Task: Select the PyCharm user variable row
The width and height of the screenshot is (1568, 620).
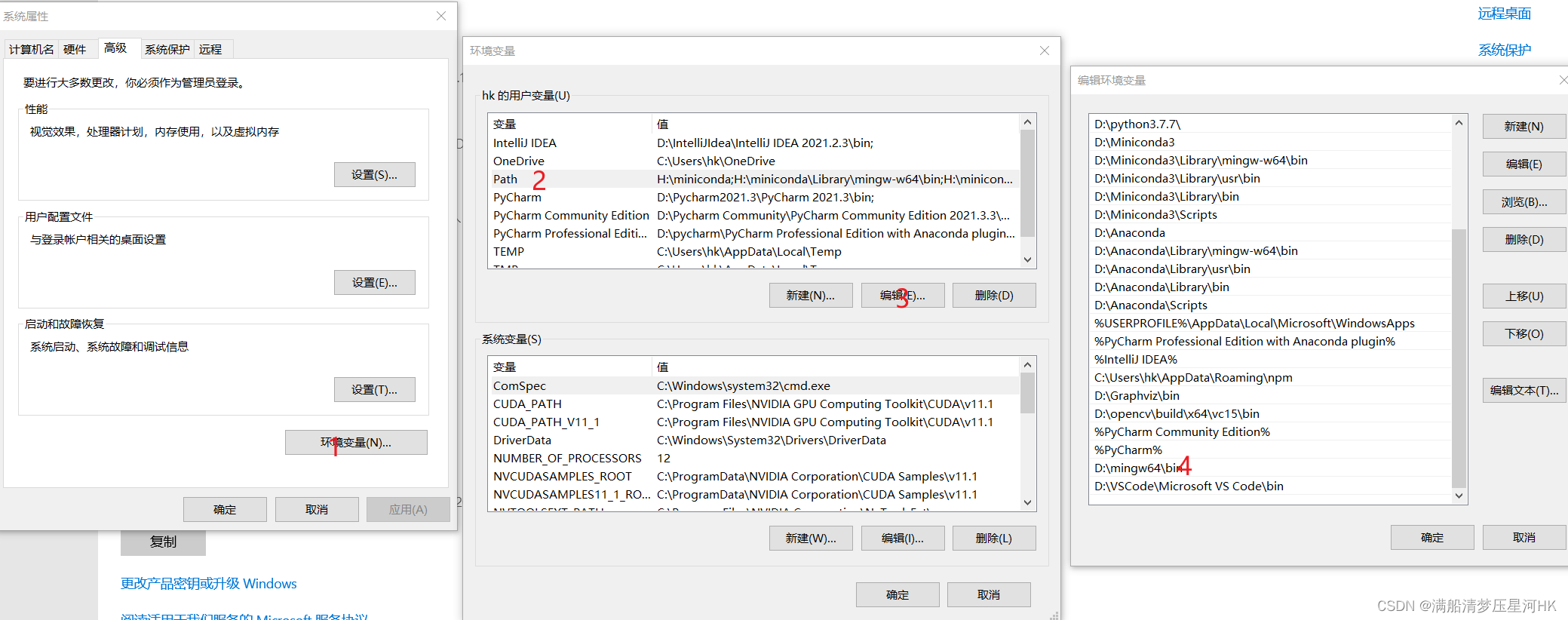Action: click(754, 197)
